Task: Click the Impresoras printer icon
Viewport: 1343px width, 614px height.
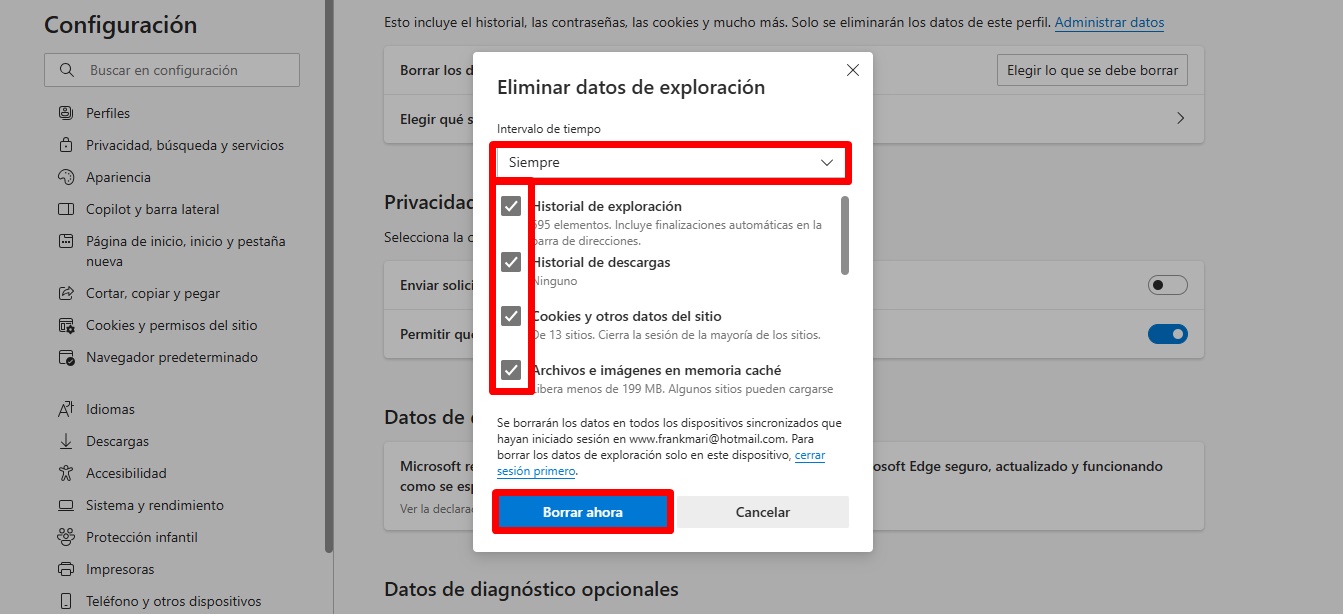Action: 66,569
